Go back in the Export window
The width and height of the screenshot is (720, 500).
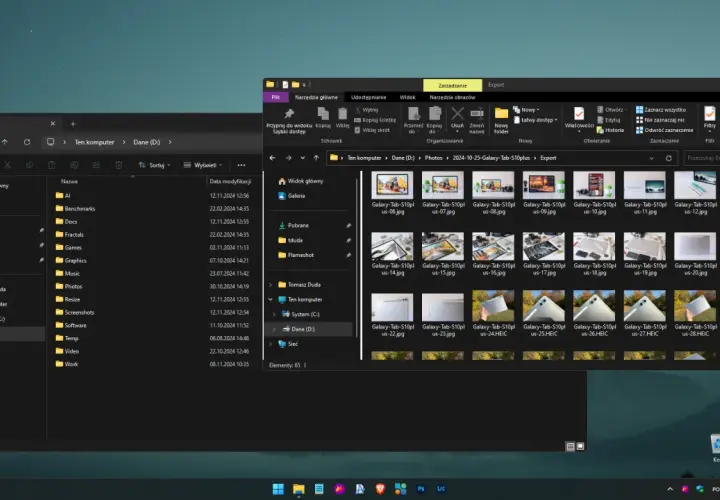272,158
